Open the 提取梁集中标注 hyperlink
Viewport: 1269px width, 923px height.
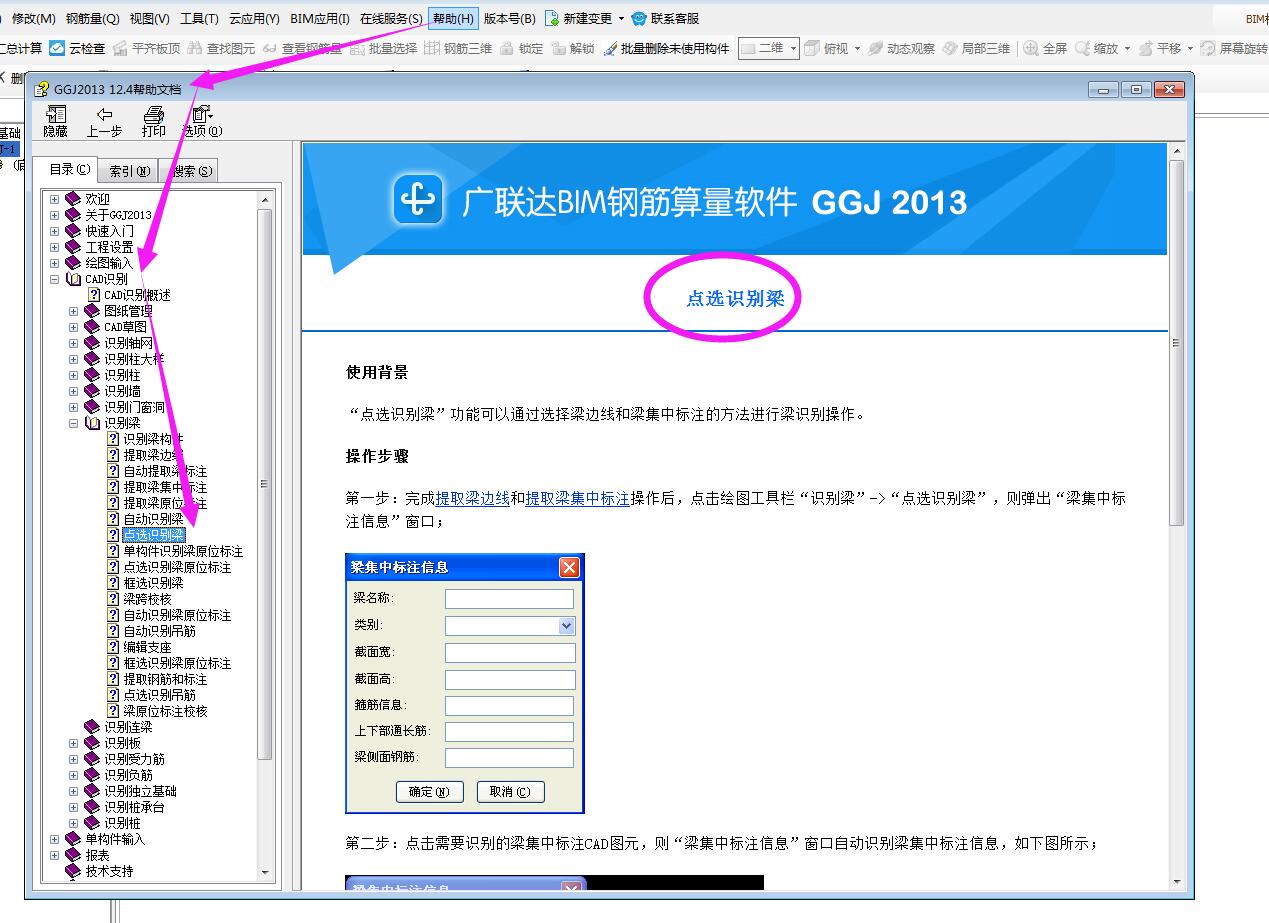point(577,498)
